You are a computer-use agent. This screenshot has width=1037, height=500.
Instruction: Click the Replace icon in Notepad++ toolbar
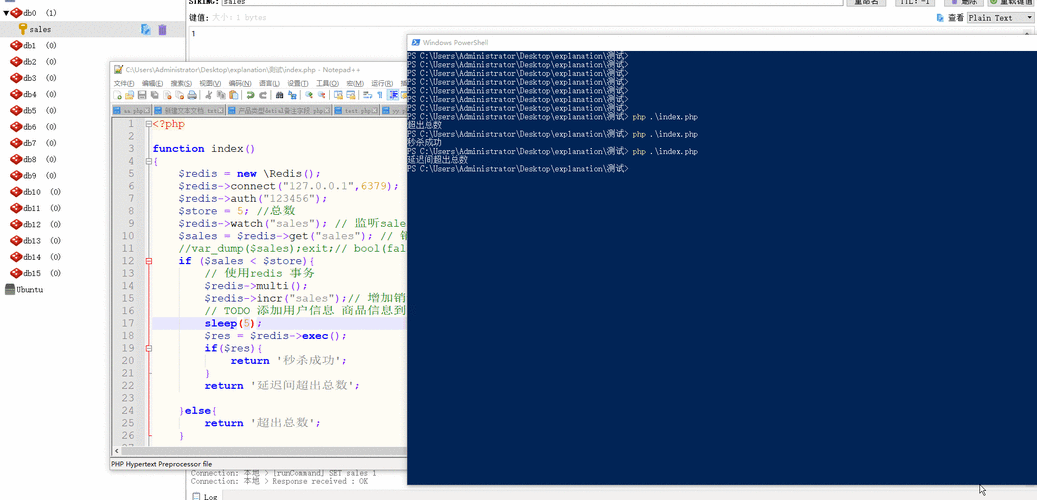[292, 95]
